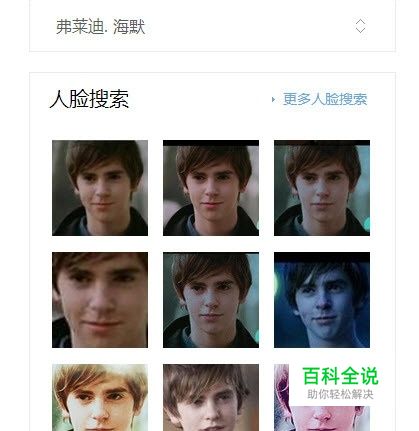419x431 pixels.
Task: Open the bright light-haired thumbnail in third row
Action: click(x=100, y=397)
